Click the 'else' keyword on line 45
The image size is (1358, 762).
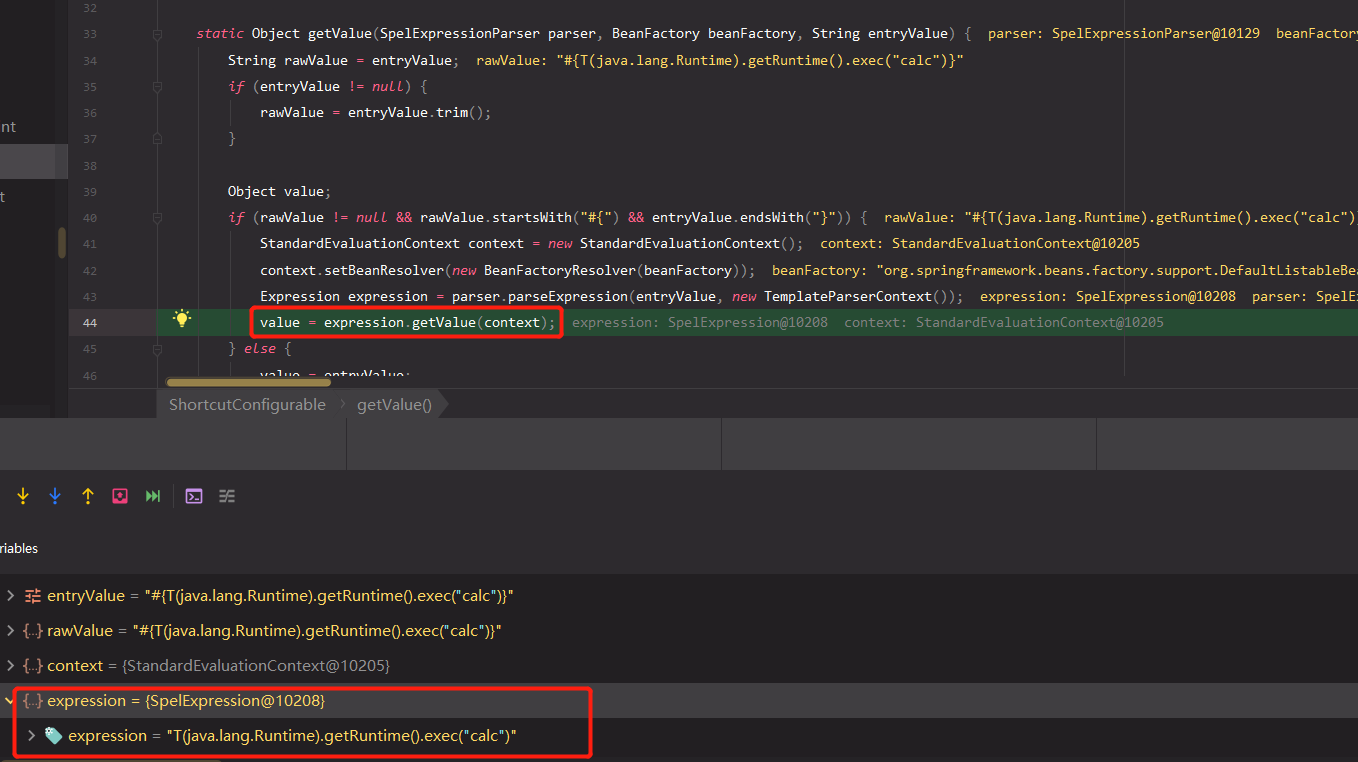point(259,349)
